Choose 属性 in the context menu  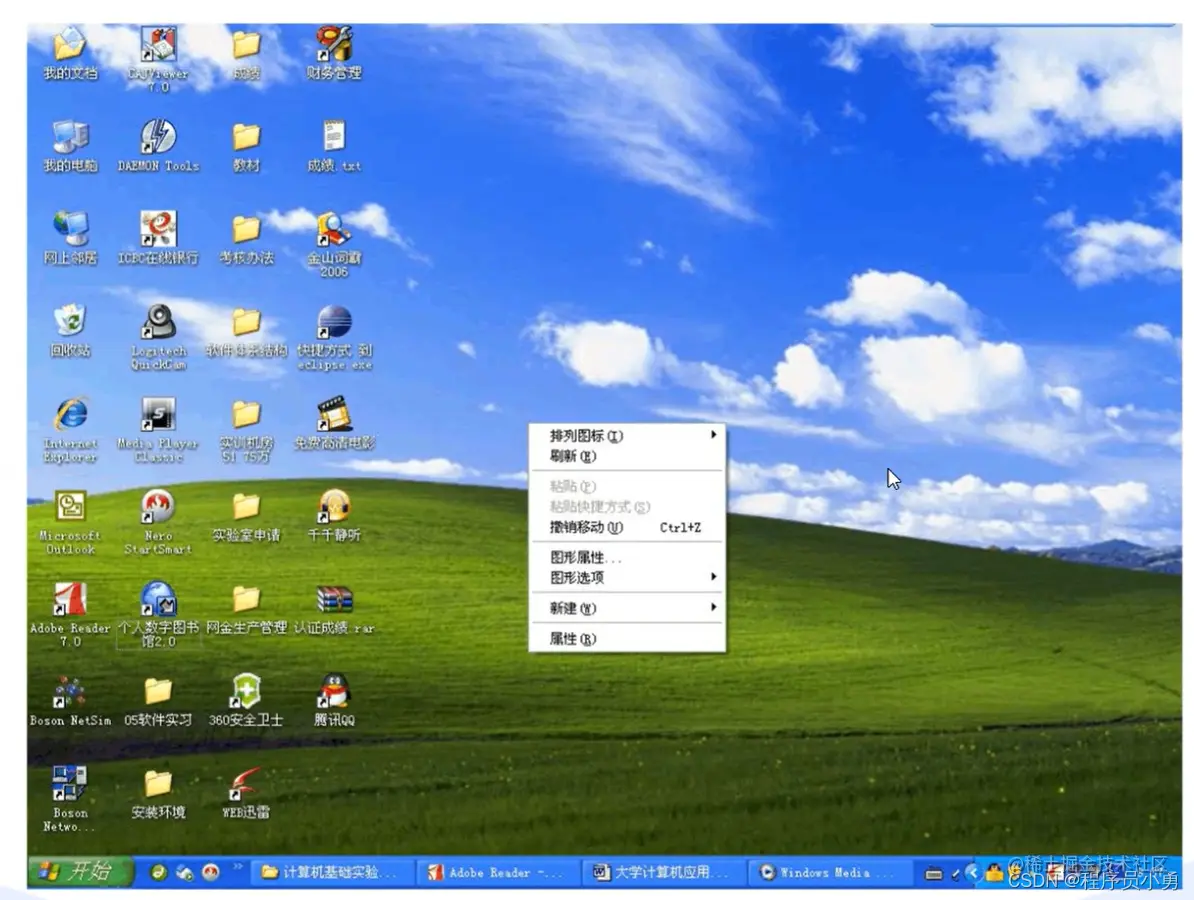coord(627,638)
